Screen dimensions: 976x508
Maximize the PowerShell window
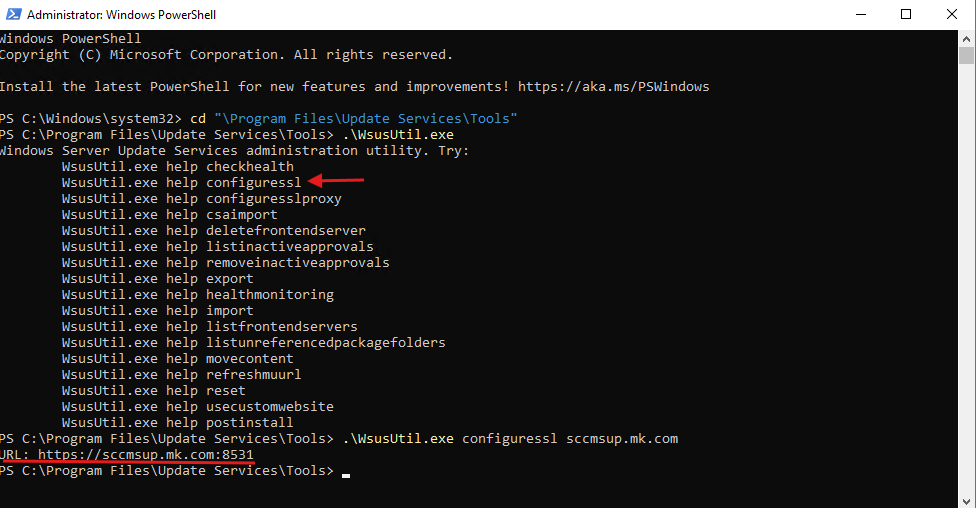[x=906, y=15]
